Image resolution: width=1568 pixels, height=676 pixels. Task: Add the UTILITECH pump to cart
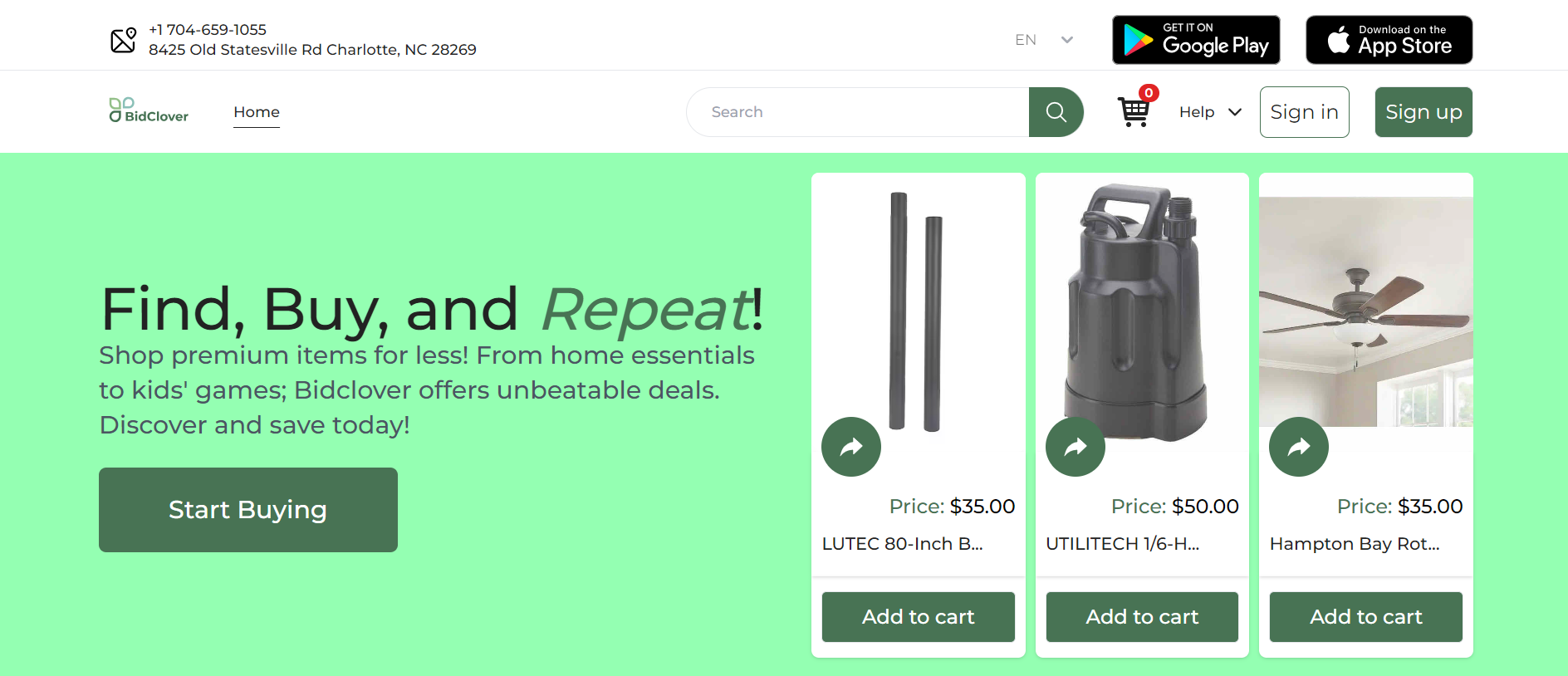pyautogui.click(x=1142, y=617)
